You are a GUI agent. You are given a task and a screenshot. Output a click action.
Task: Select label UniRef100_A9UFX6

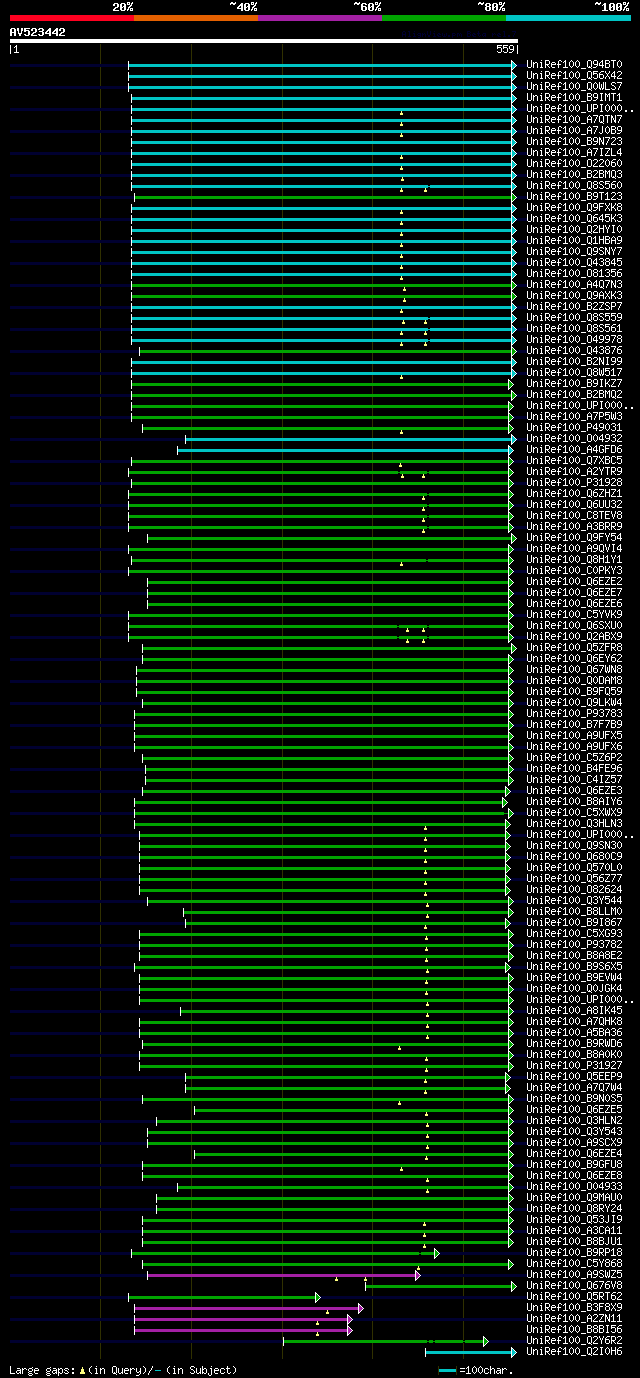click(x=574, y=747)
